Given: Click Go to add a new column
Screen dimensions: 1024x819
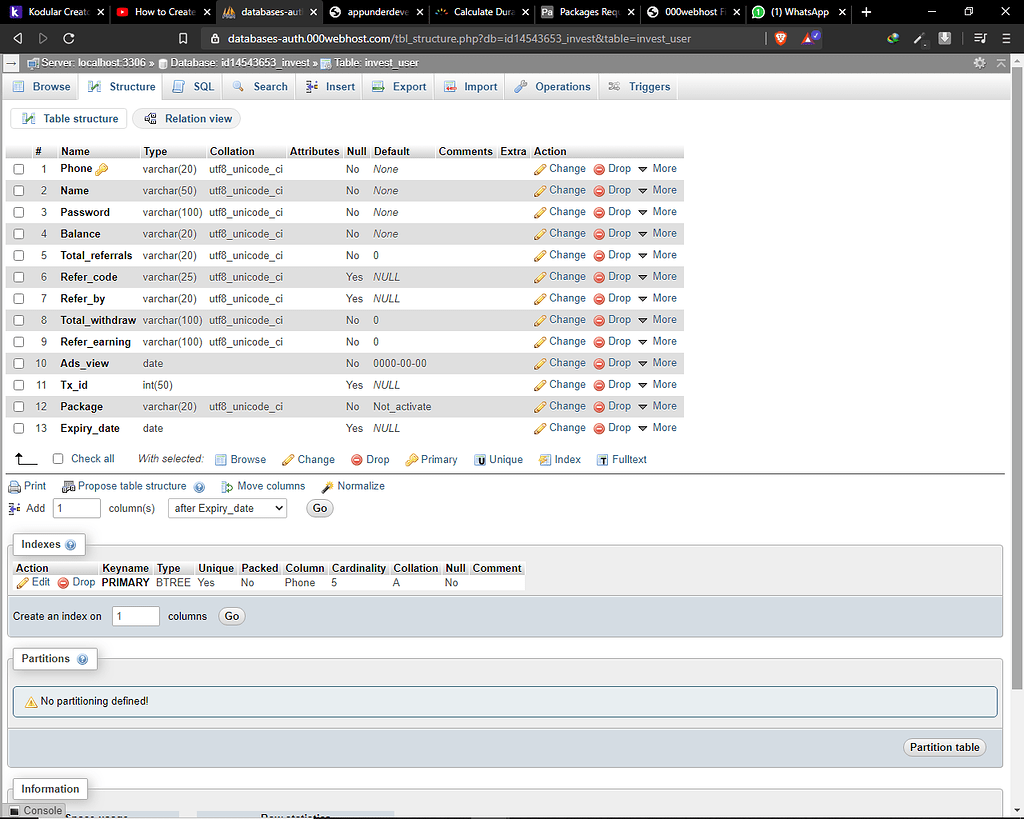Looking at the screenshot, I should point(319,508).
